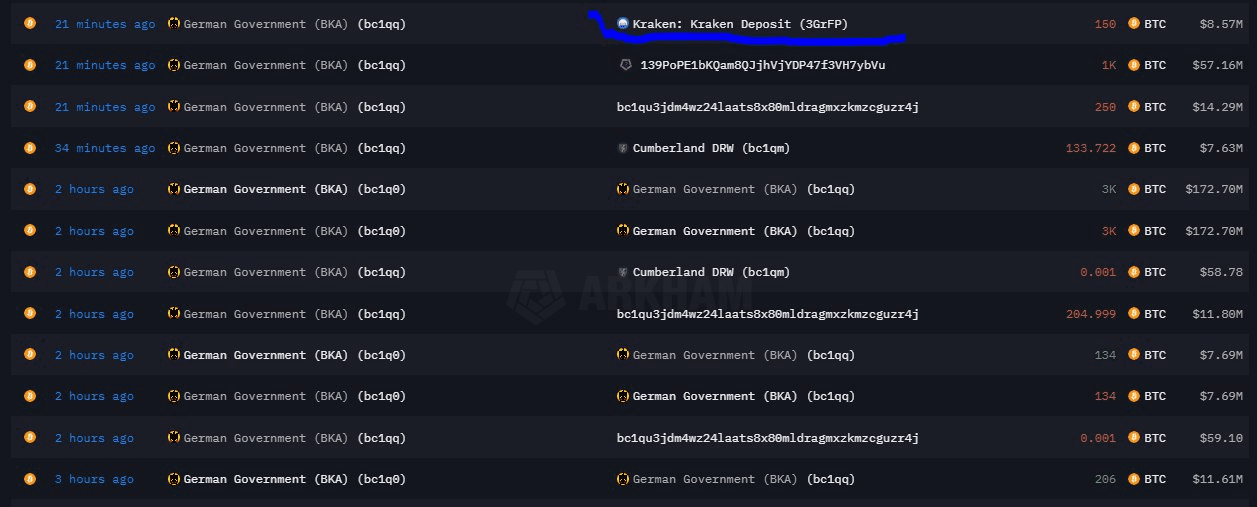This screenshot has width=1257, height=507.
Task: Click the Cumberland DRW logo in the $58.78 row
Action: click(623, 272)
